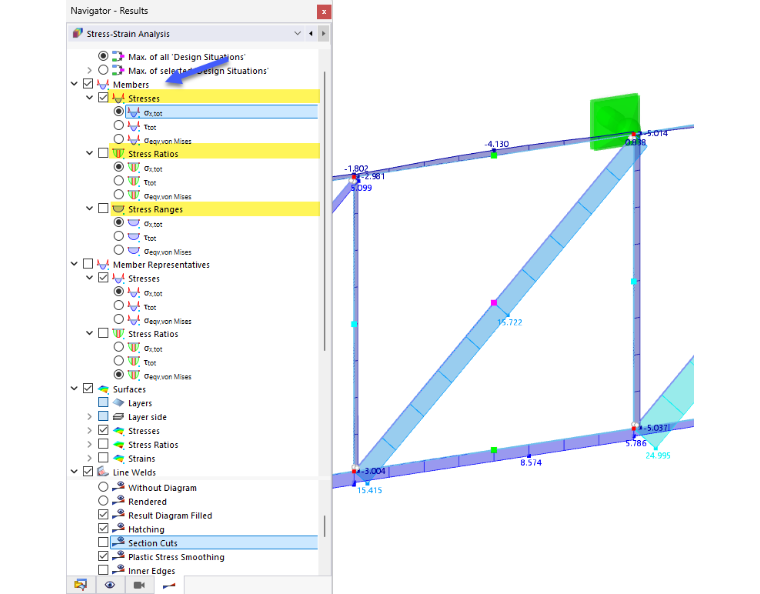Switch to the Display eye tab
760x594 pixels.
click(x=110, y=585)
